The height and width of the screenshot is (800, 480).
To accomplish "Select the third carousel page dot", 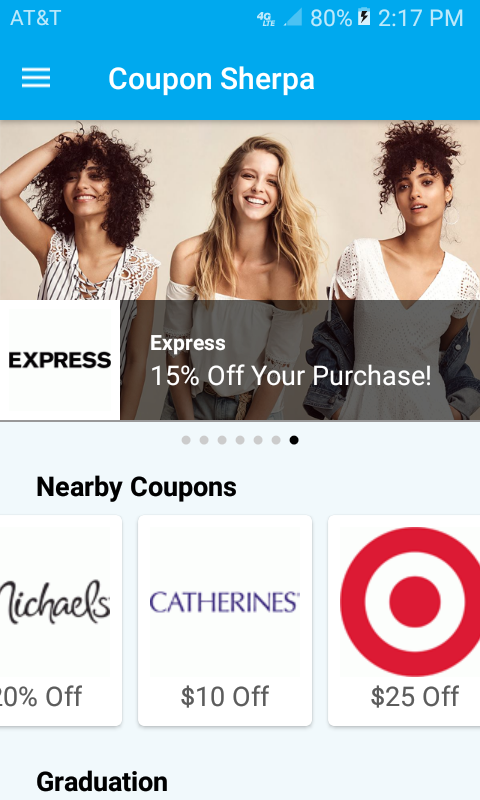I will pos(222,440).
